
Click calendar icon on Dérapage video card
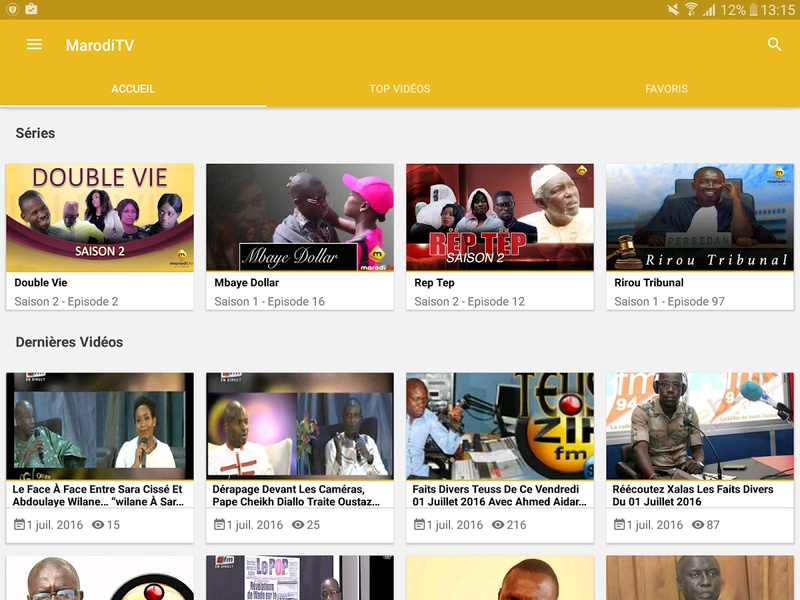219,524
